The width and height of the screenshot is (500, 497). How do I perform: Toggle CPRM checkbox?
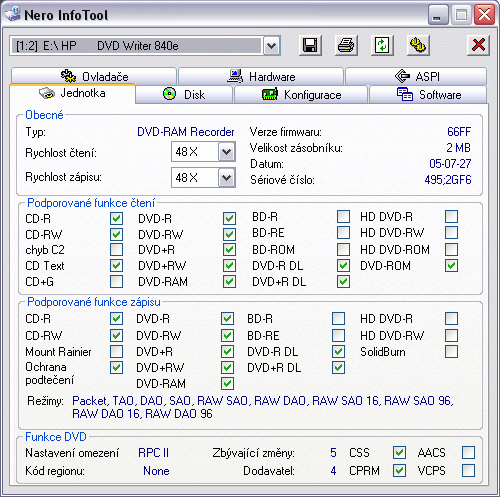pyautogui.click(x=399, y=471)
